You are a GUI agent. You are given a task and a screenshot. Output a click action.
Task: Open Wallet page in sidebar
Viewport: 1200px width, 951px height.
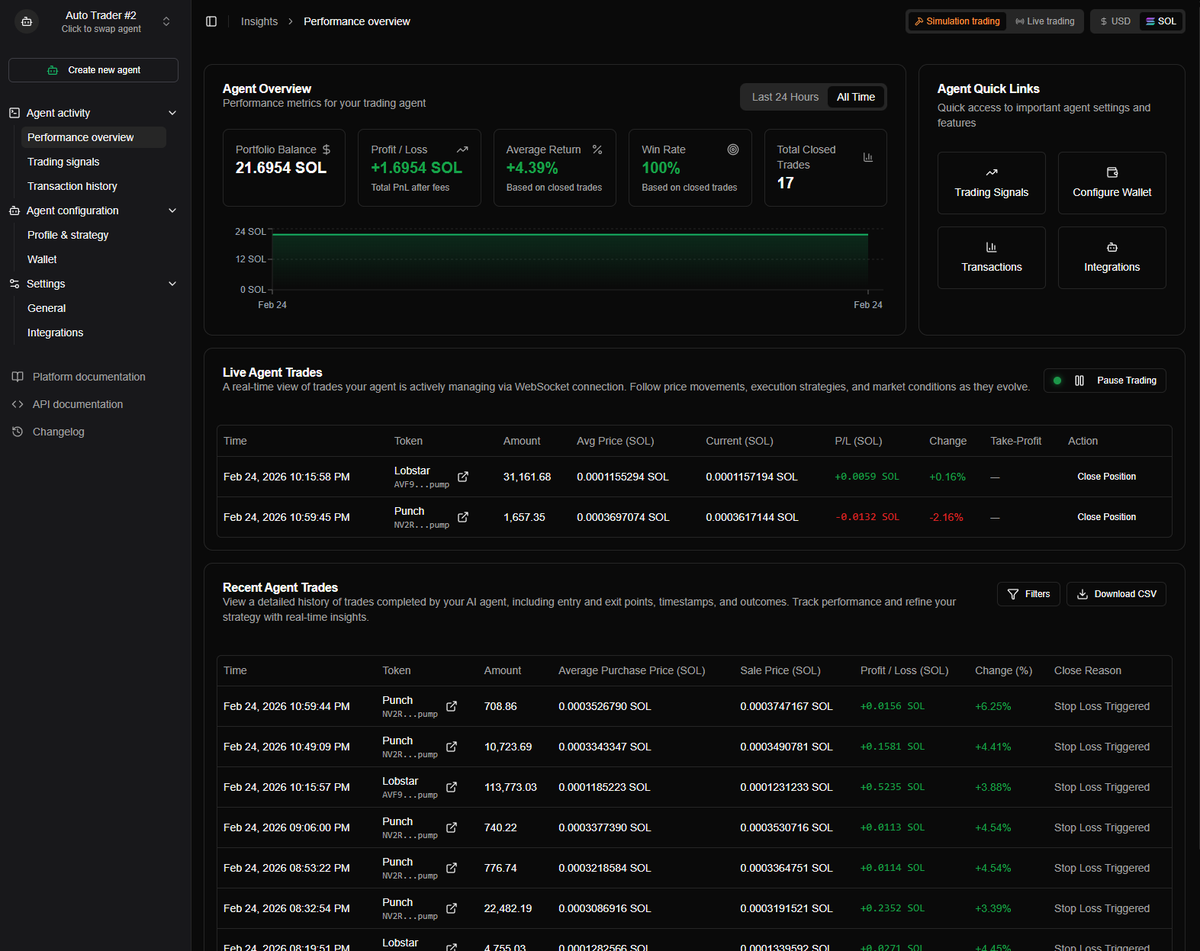point(42,259)
